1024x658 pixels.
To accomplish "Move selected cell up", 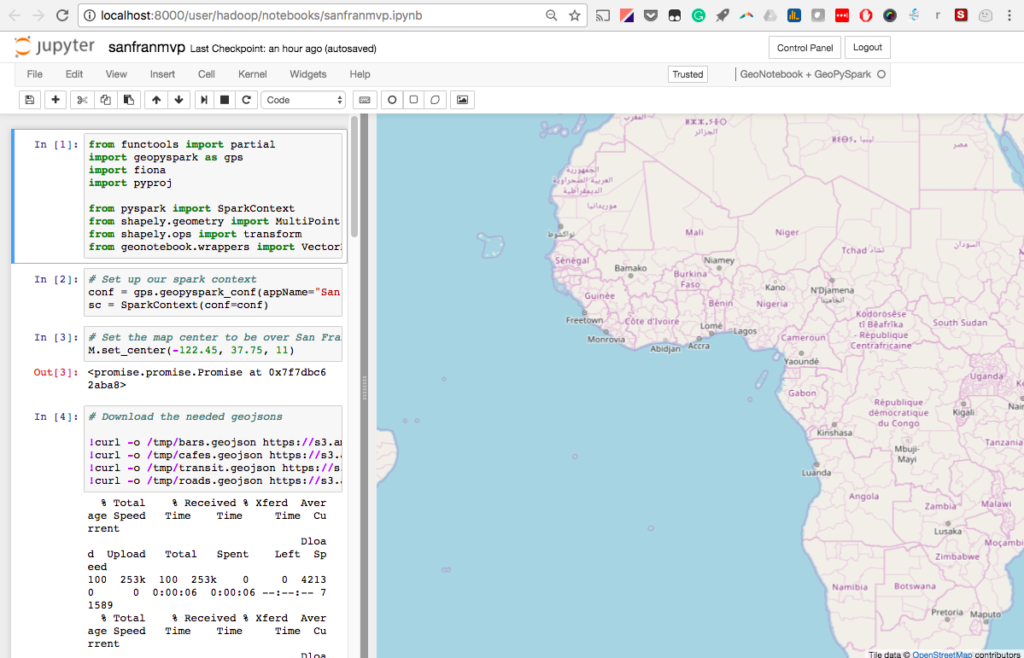I will click(156, 100).
